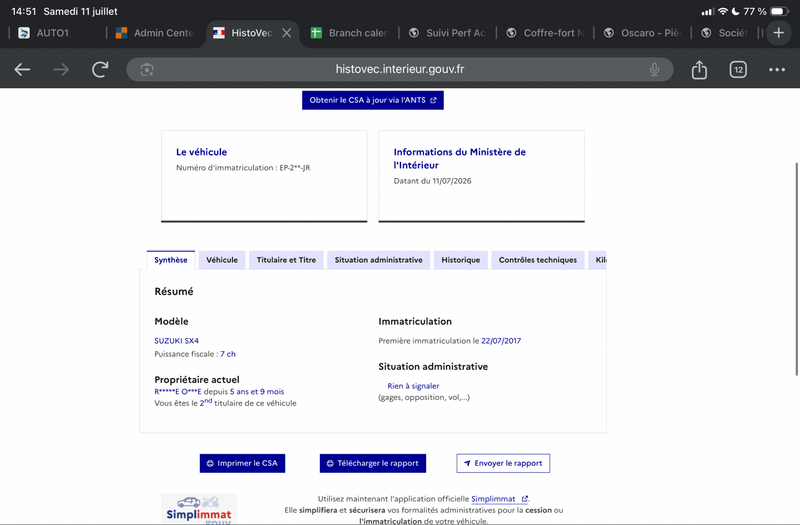Reload the page with the refresh icon
This screenshot has height=525, width=800.
click(x=100, y=69)
